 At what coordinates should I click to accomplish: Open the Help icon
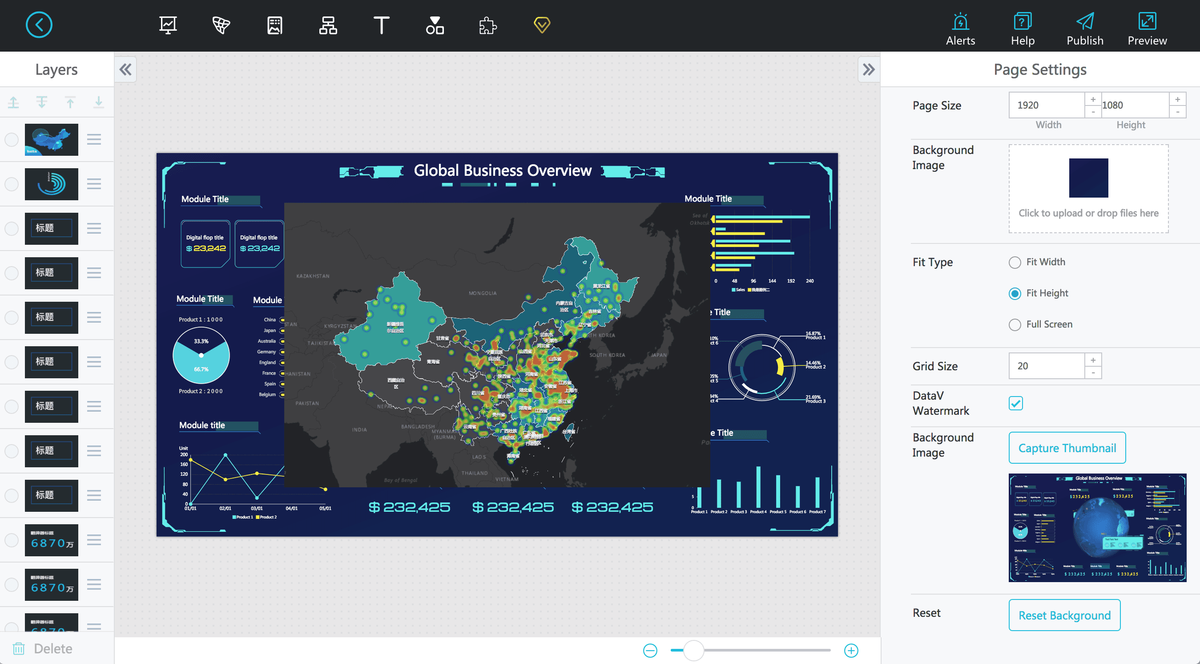tap(1022, 29)
